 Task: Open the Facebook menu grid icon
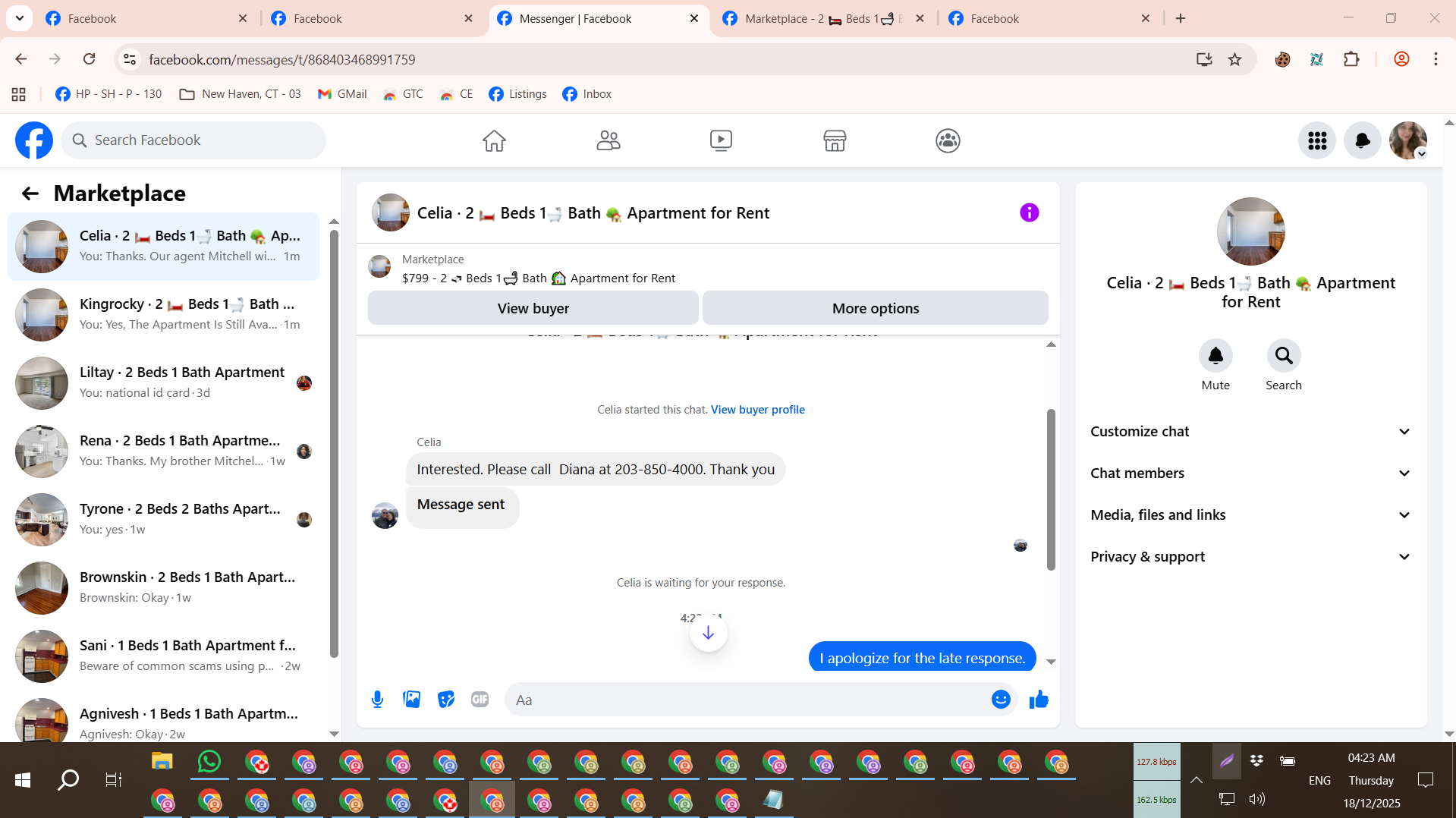(1317, 140)
